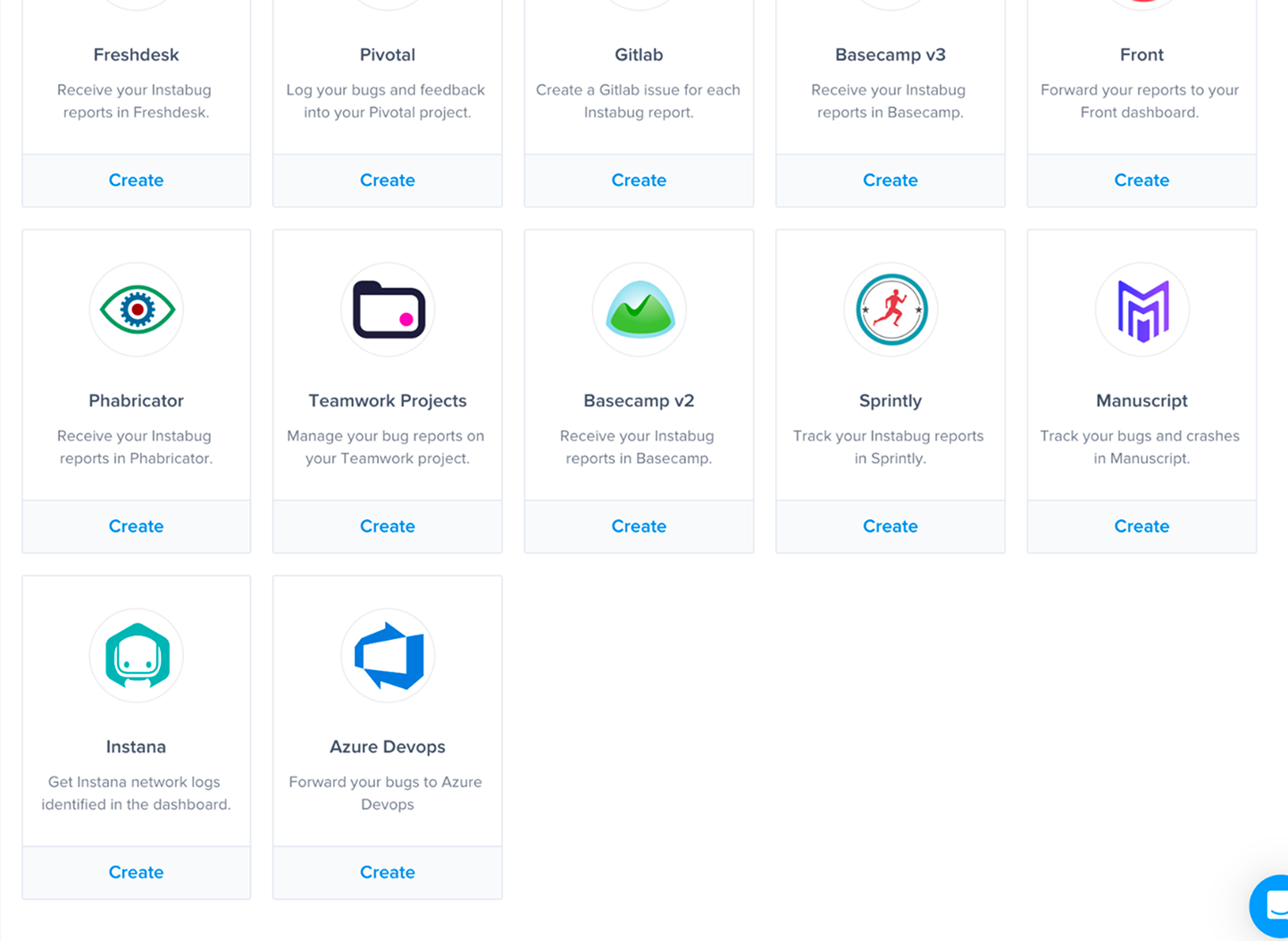Create a Pivotal integration
The height and width of the screenshot is (941, 1288).
pos(388,181)
